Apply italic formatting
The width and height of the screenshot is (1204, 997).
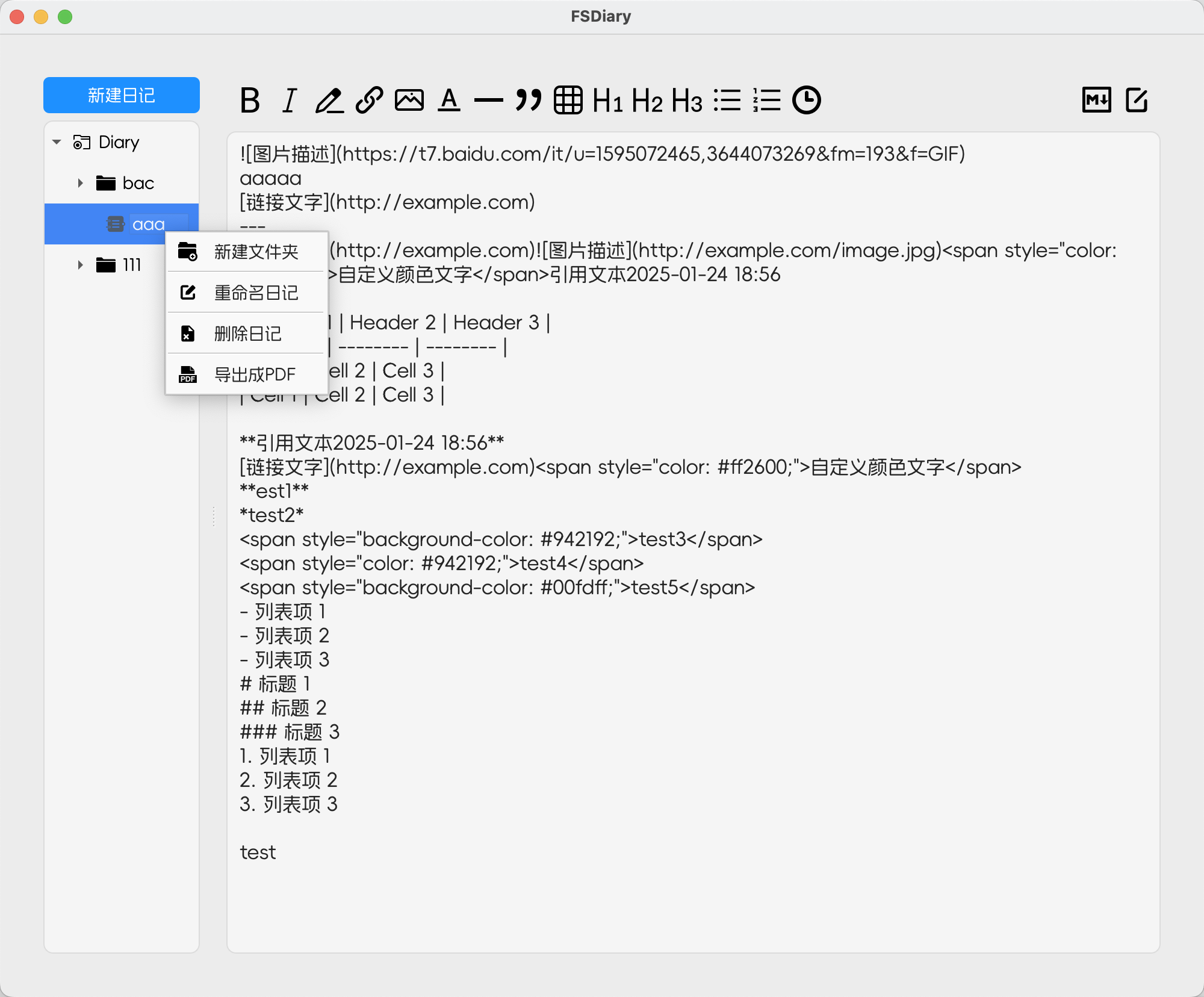click(x=288, y=101)
